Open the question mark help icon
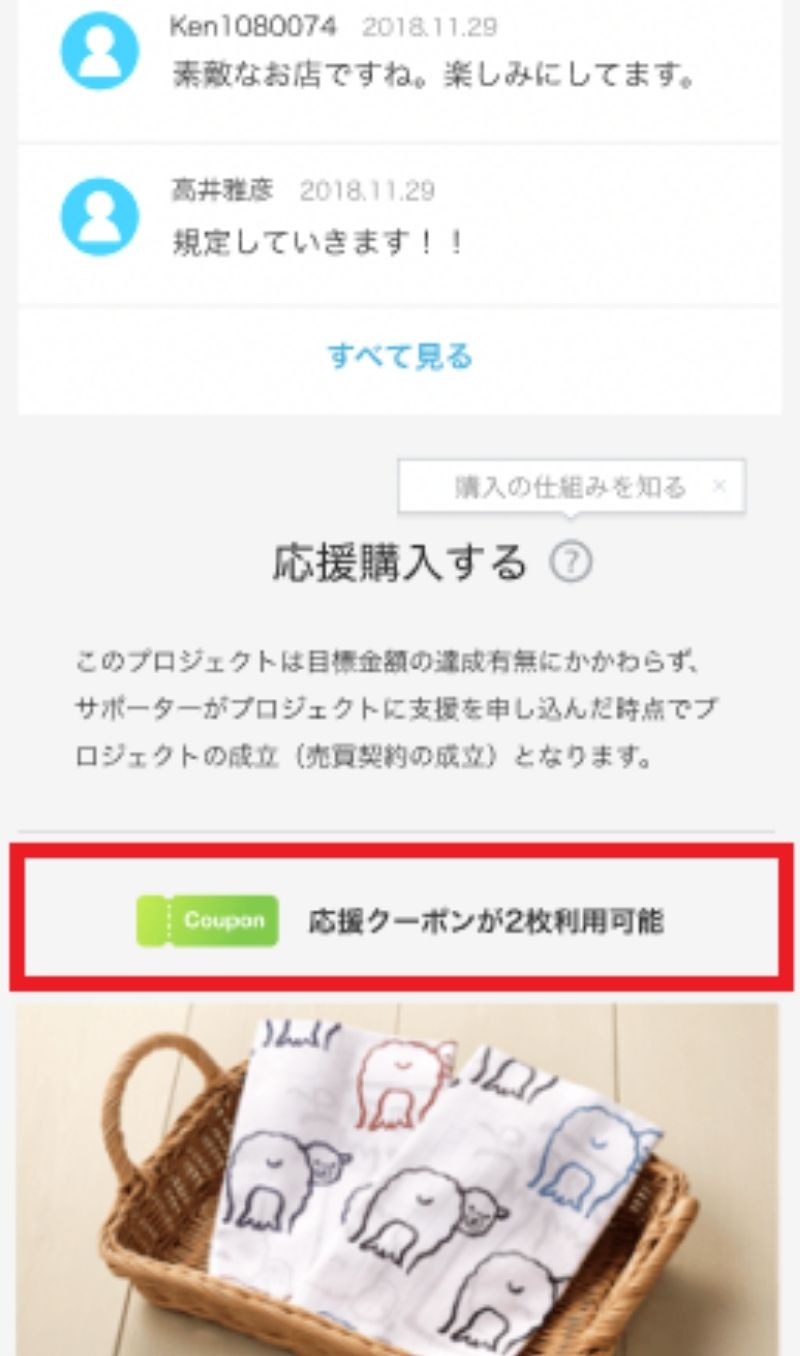The width and height of the screenshot is (800, 1356). 571,563
